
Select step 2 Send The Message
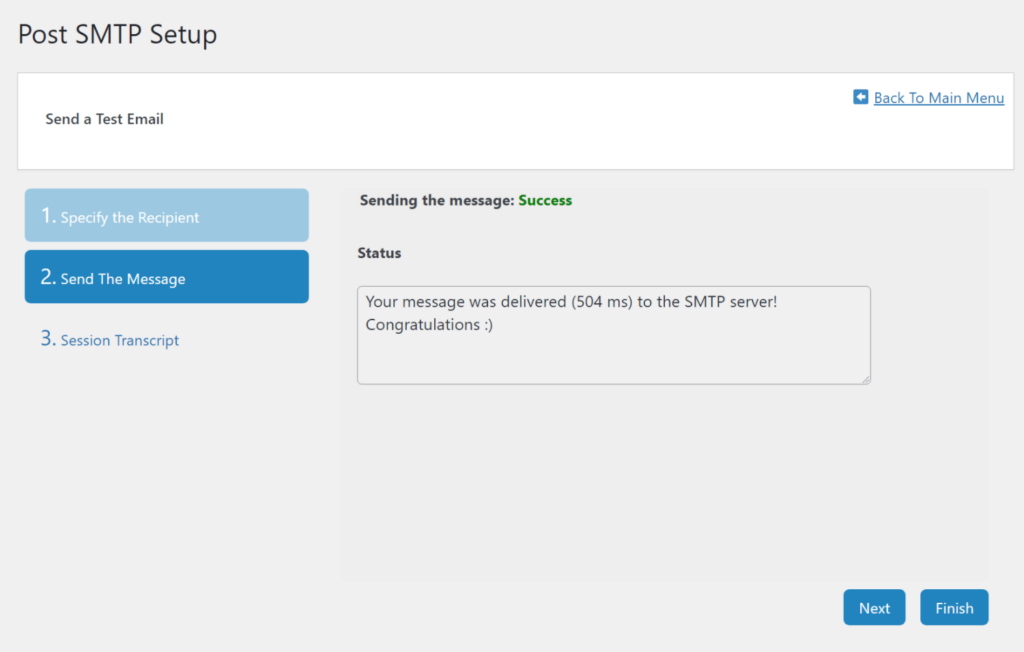coord(166,276)
